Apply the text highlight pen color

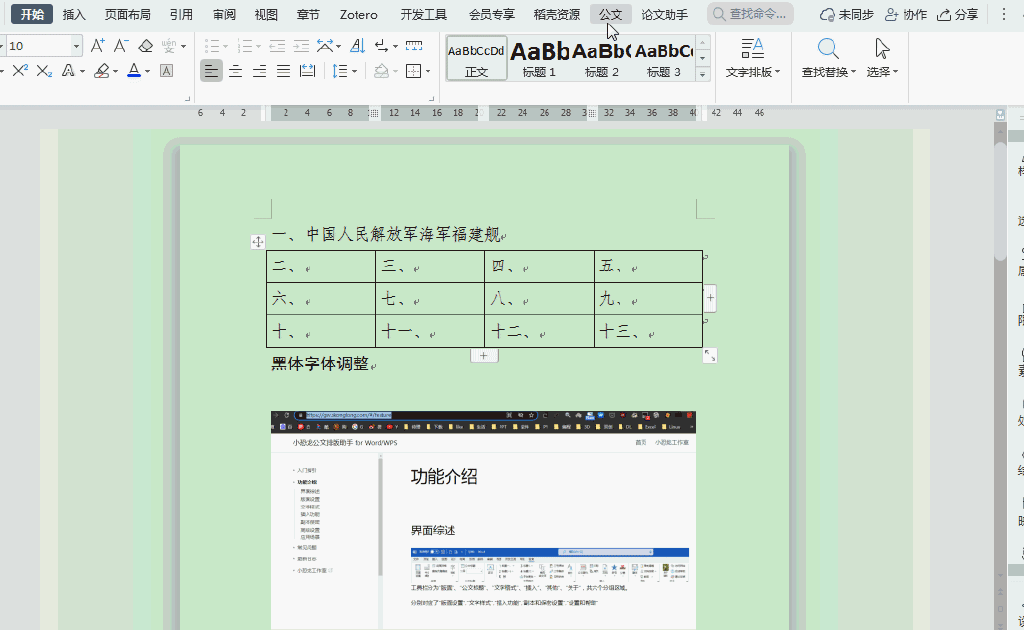[102, 71]
